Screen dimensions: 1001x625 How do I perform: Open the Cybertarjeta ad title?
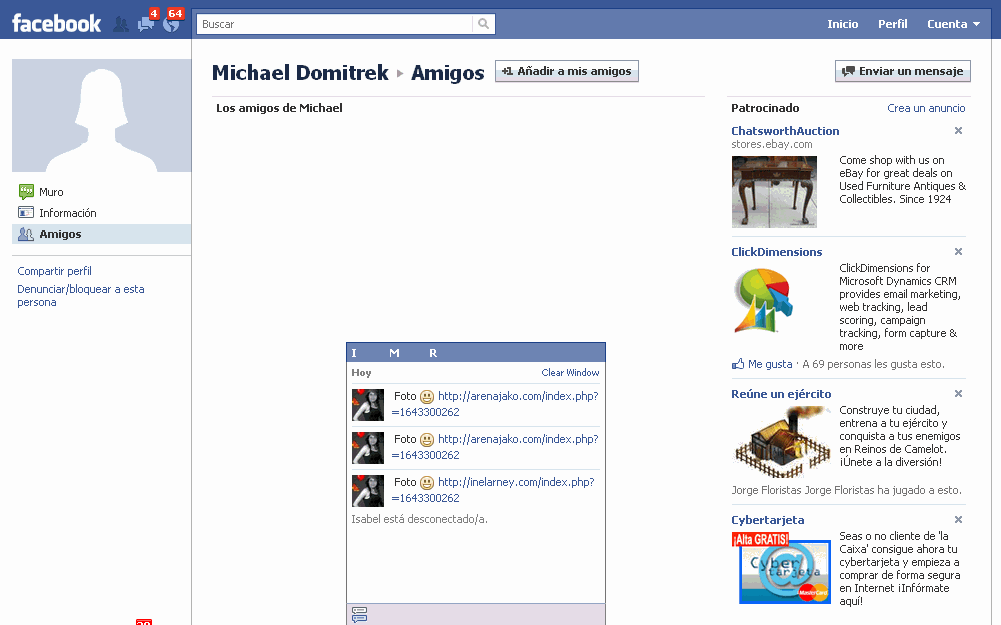pos(768,520)
